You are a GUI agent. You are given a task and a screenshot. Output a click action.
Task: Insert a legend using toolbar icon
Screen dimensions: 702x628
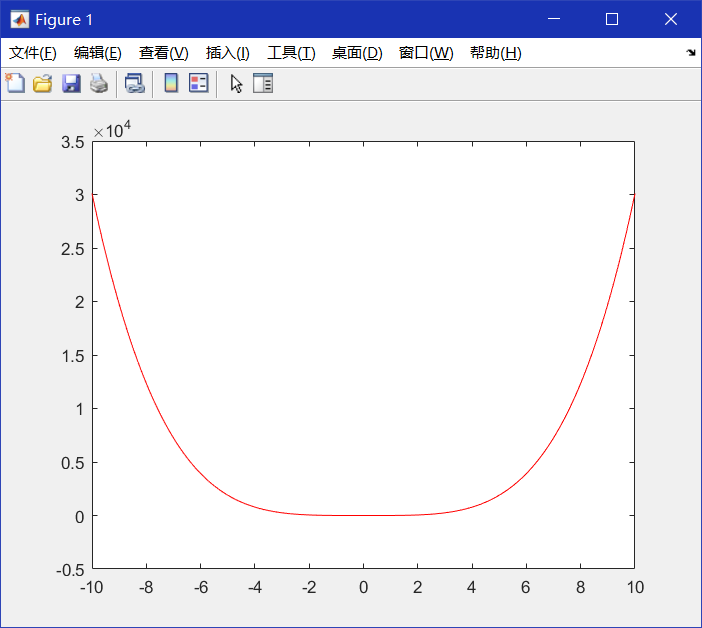click(198, 83)
